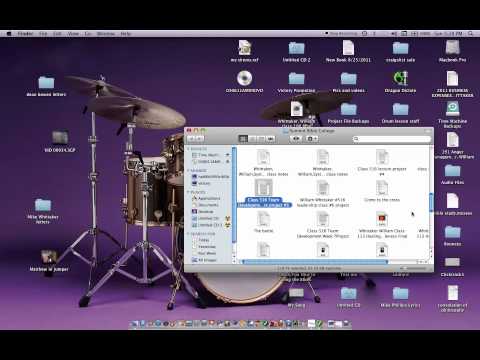Click the file area vertical scrollbar thumb
The width and height of the screenshot is (480, 360).
click(431, 202)
